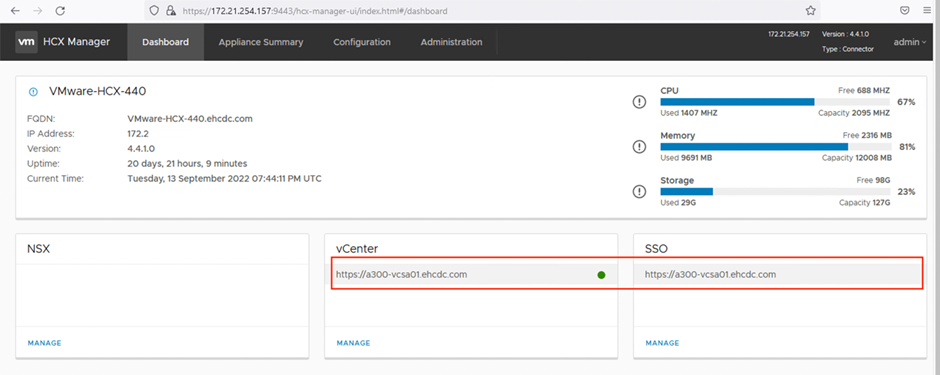Image resolution: width=940 pixels, height=375 pixels.
Task: Click the Uptime value 20 days
Action: pyautogui.click(x=187, y=164)
